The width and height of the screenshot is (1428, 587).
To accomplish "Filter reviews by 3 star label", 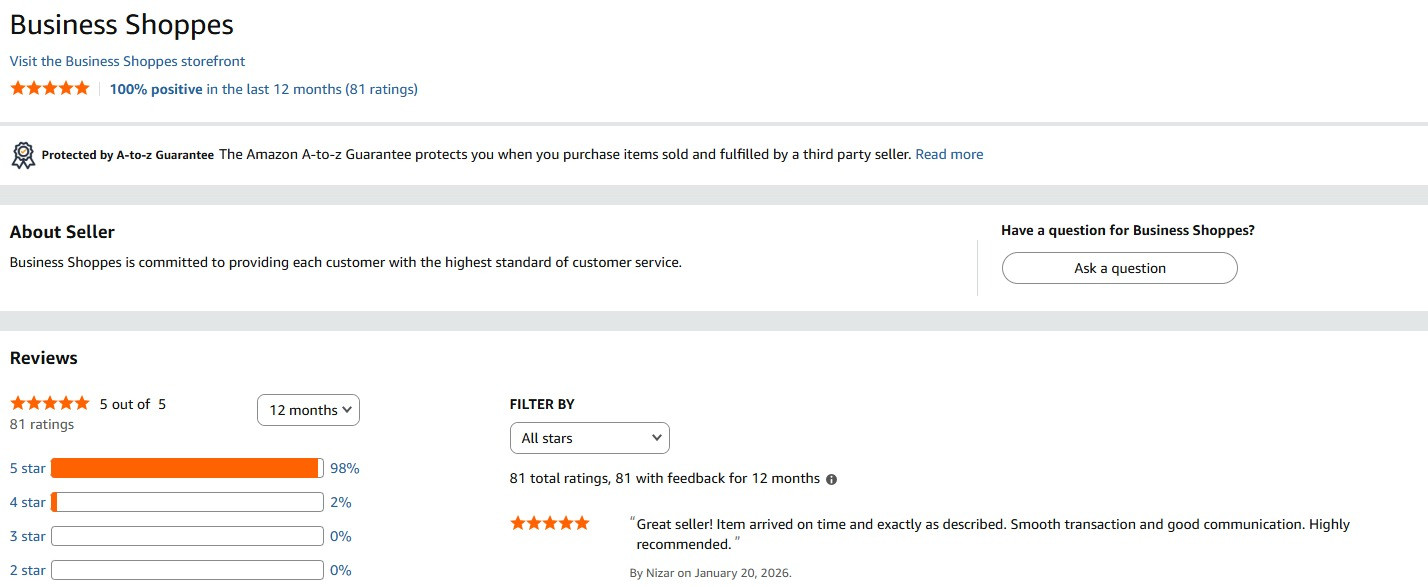I will [x=28, y=536].
